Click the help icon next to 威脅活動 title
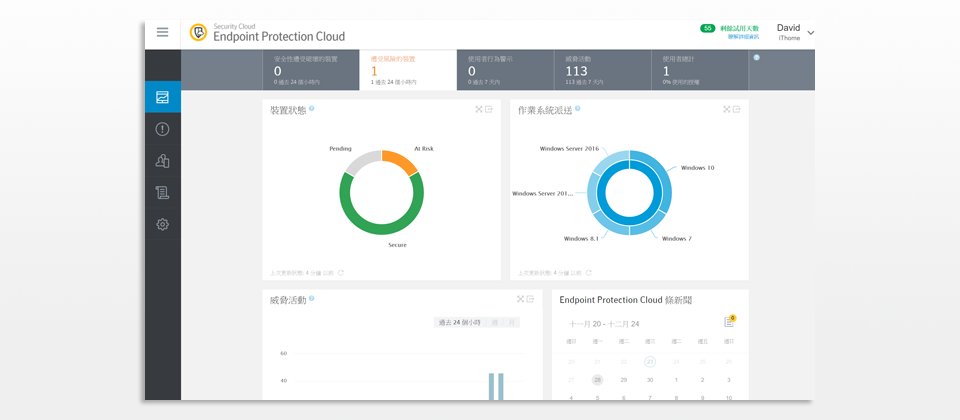Screen dimensions: 960x420 (312, 298)
